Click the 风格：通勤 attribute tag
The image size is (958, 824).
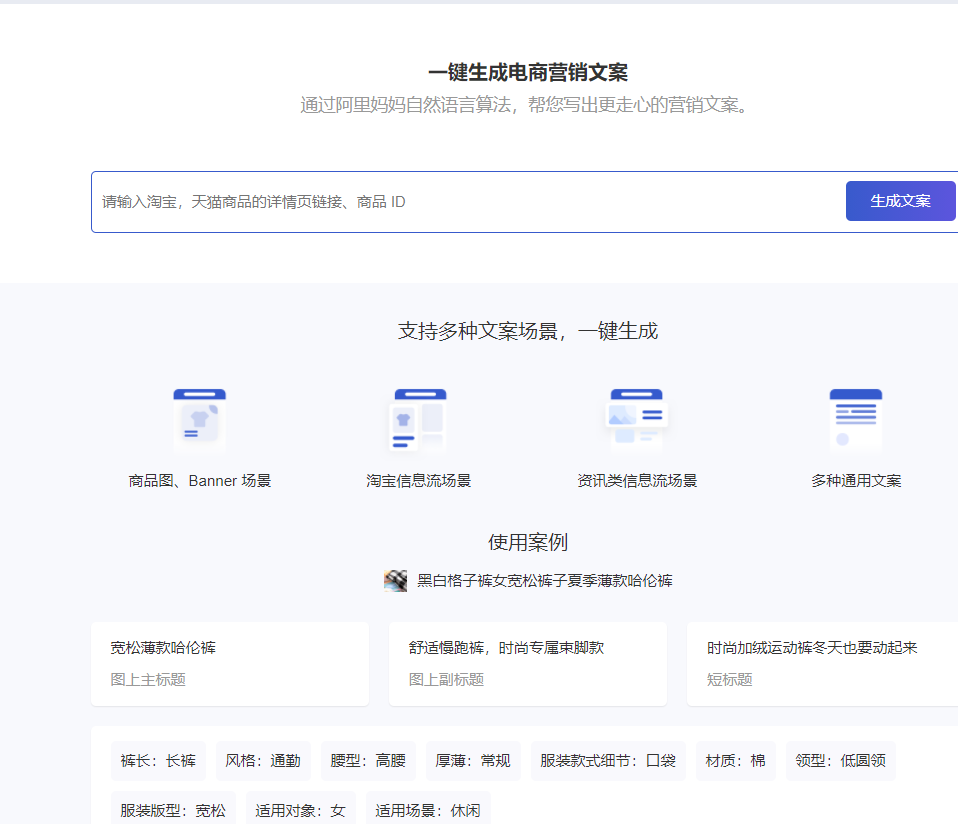coord(262,760)
